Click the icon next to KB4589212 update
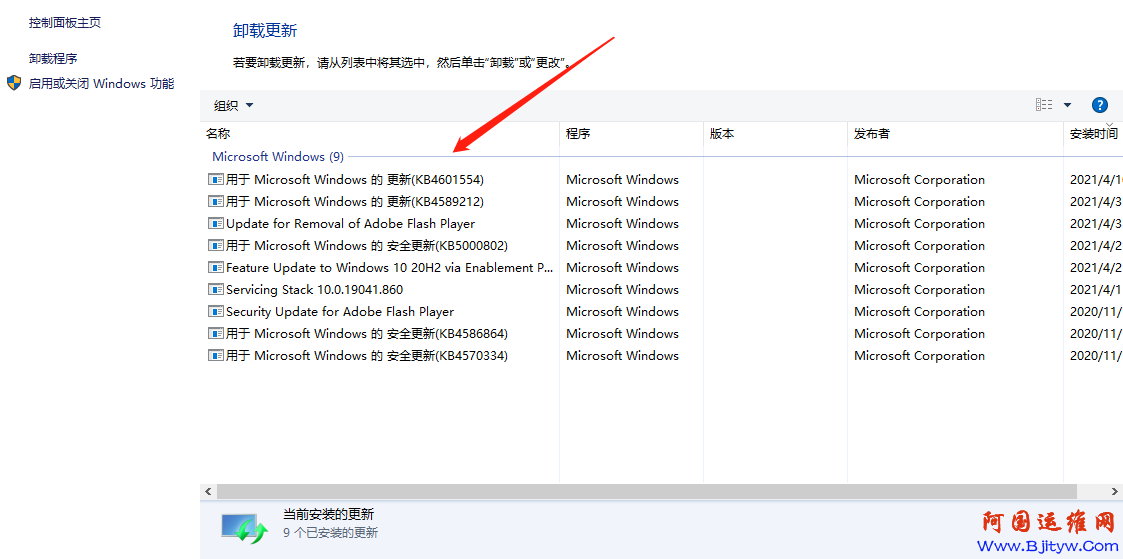1123x559 pixels. [215, 202]
